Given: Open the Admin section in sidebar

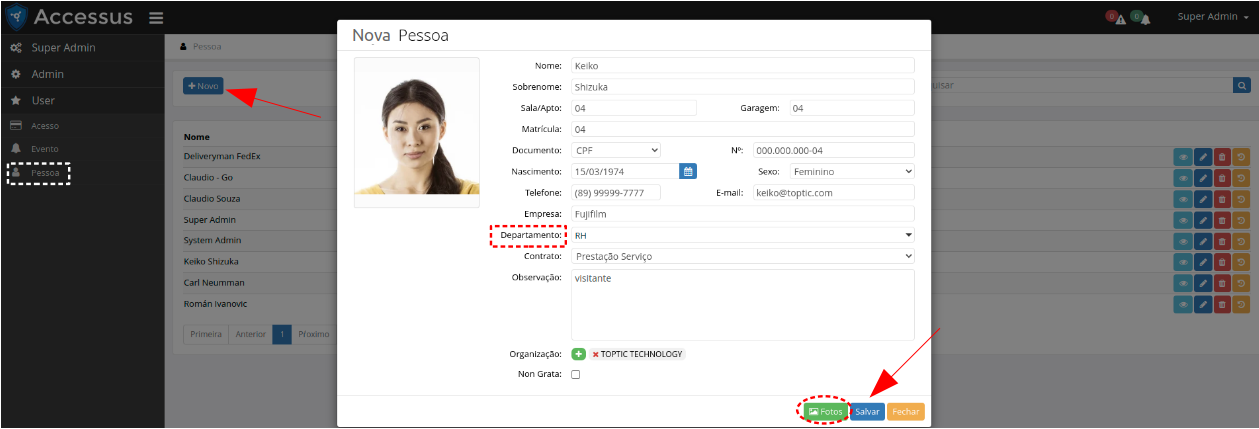Looking at the screenshot, I should click(x=47, y=74).
